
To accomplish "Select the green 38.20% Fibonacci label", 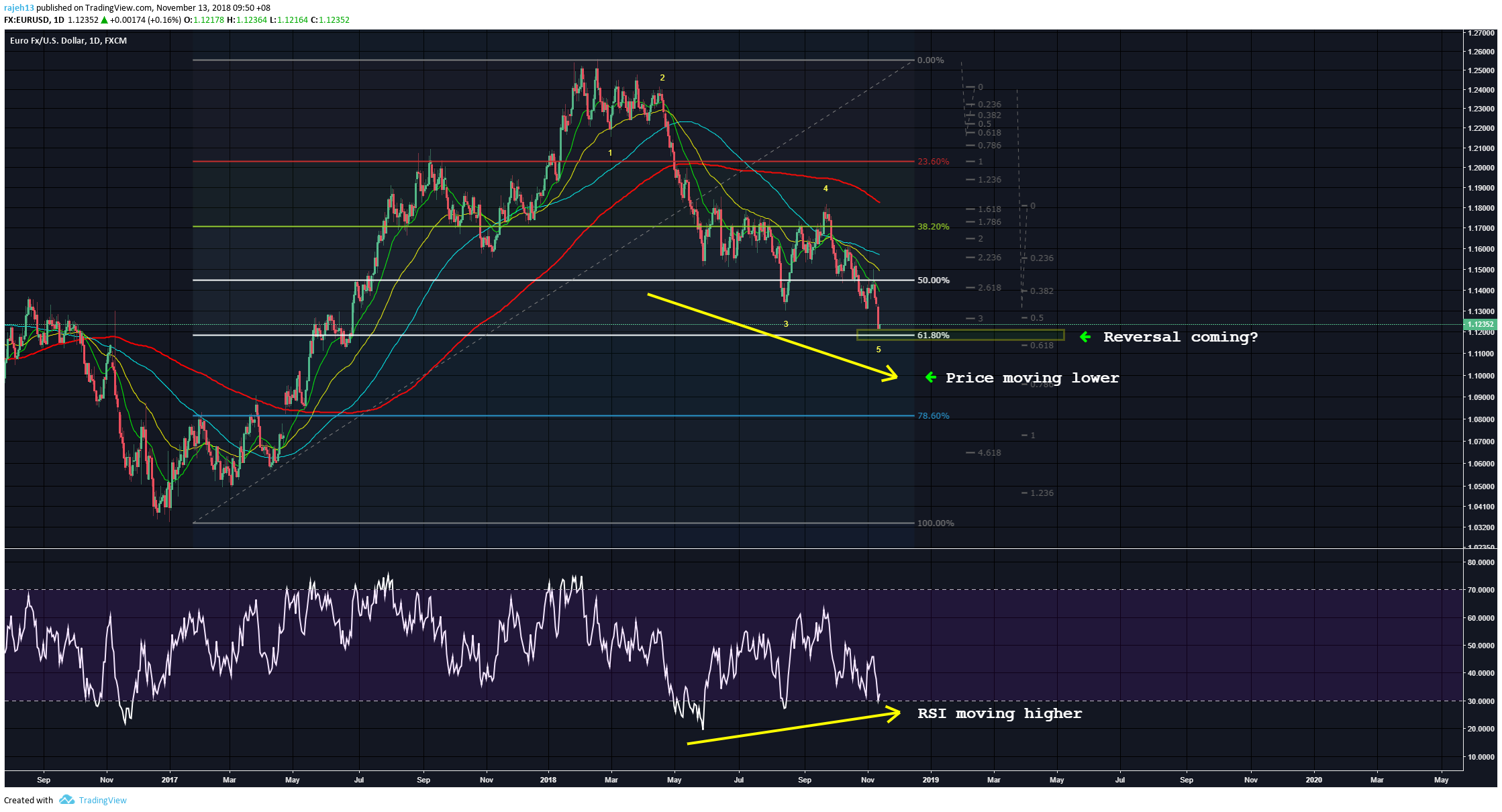I will tap(933, 227).
